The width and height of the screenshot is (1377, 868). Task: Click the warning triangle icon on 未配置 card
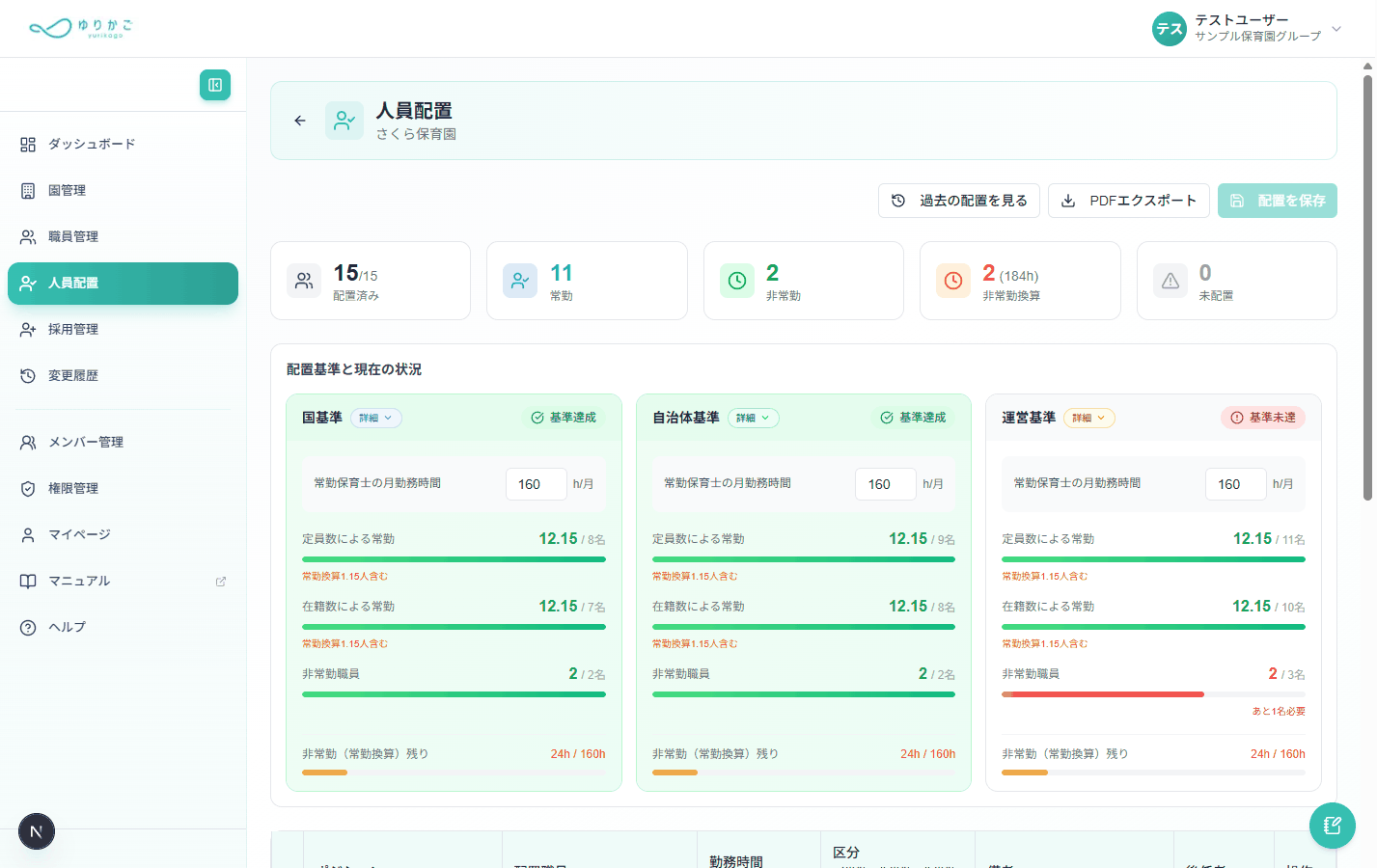[x=1170, y=281]
